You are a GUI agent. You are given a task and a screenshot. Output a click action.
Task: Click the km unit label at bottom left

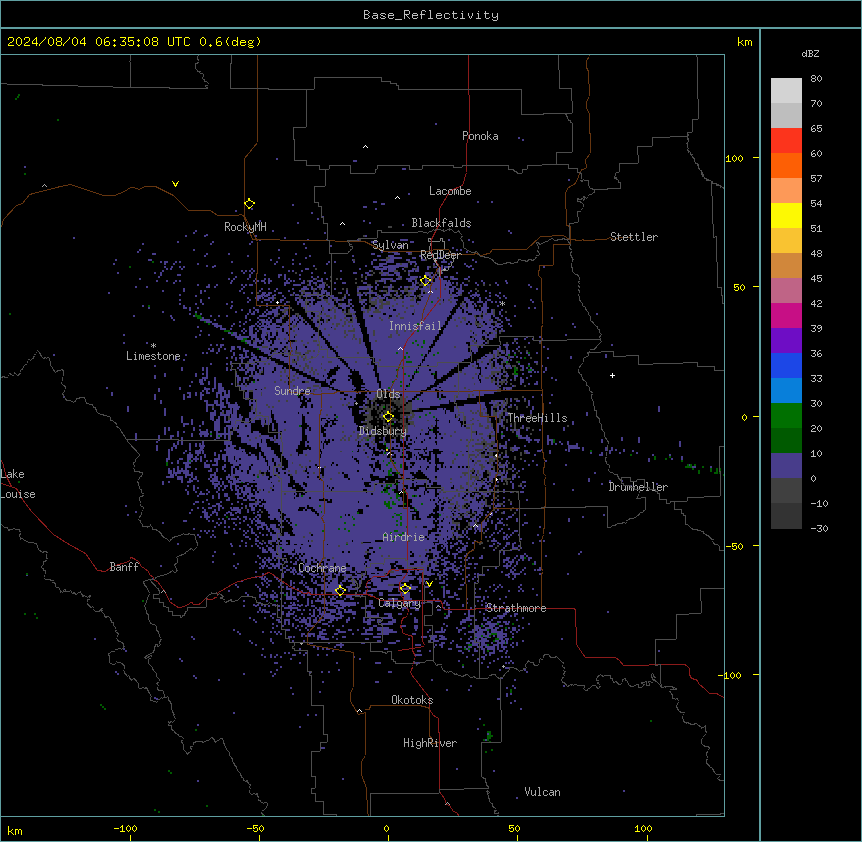[15, 831]
